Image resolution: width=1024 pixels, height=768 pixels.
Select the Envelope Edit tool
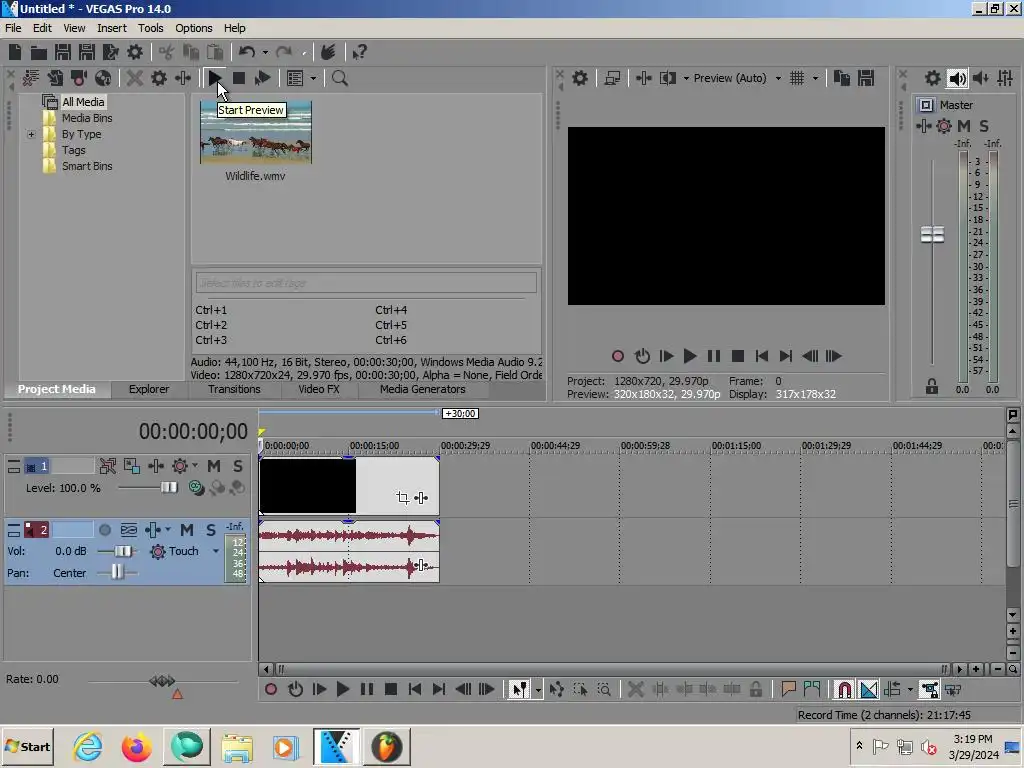coord(556,689)
